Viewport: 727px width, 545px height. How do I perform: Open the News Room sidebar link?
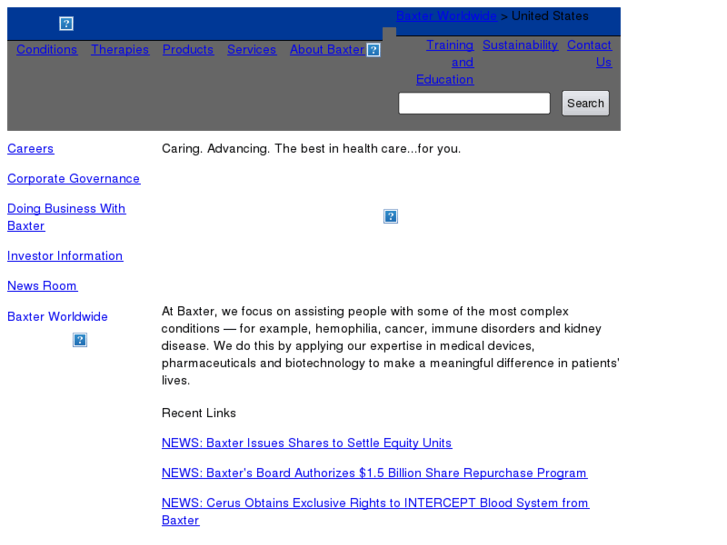click(42, 286)
